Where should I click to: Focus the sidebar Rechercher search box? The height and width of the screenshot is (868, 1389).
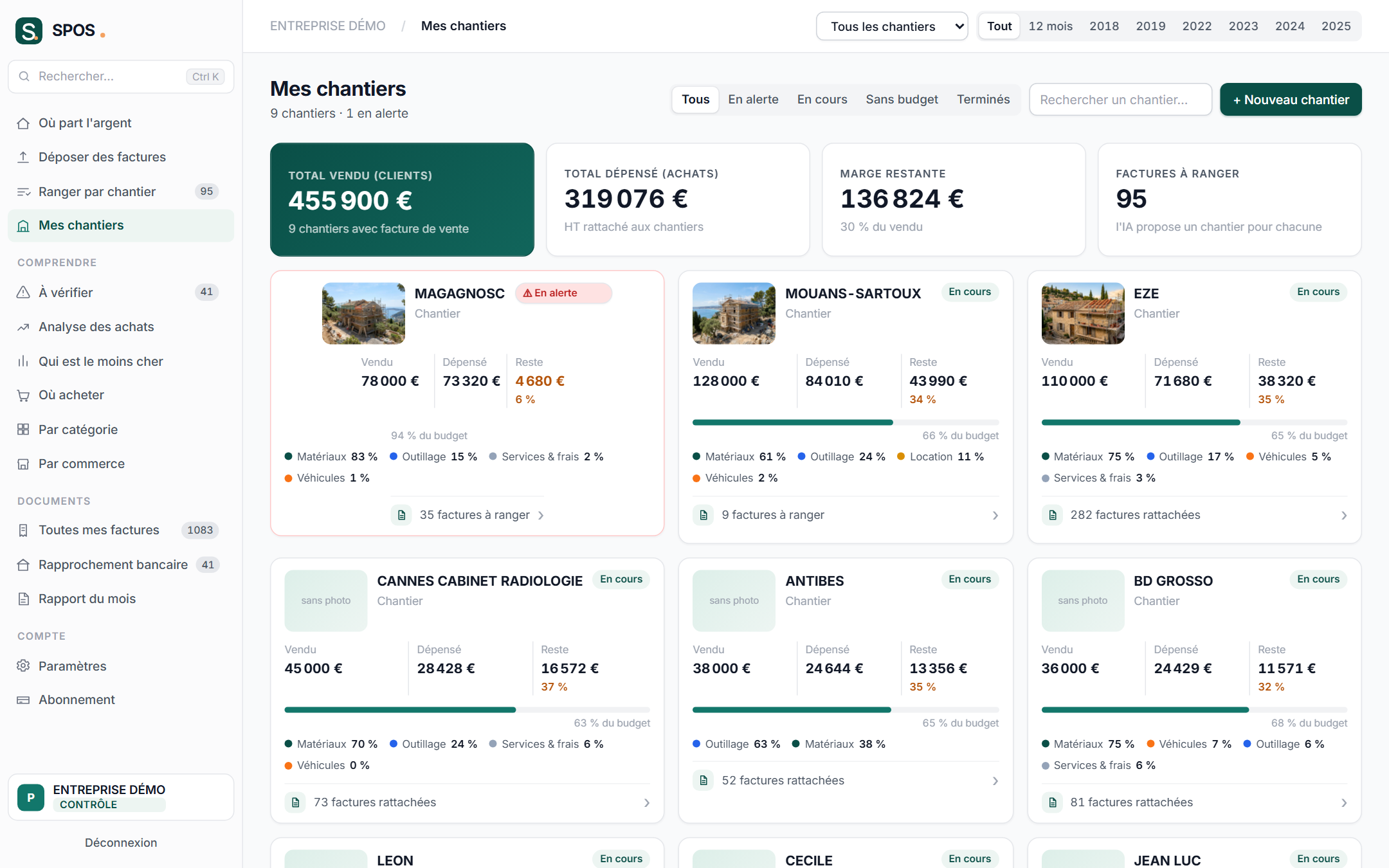[121, 77]
